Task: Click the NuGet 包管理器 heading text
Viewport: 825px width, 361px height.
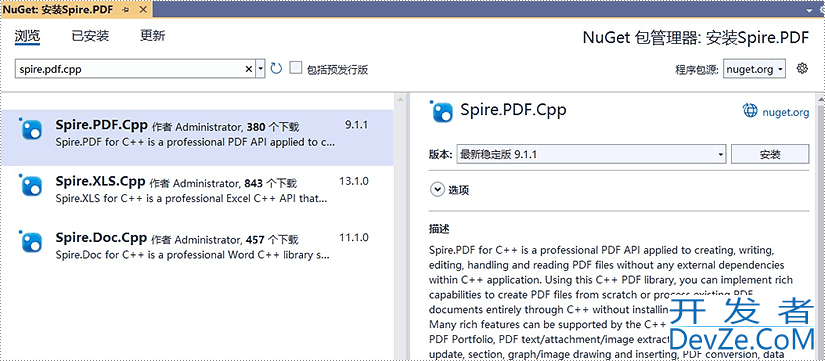Action: point(696,38)
